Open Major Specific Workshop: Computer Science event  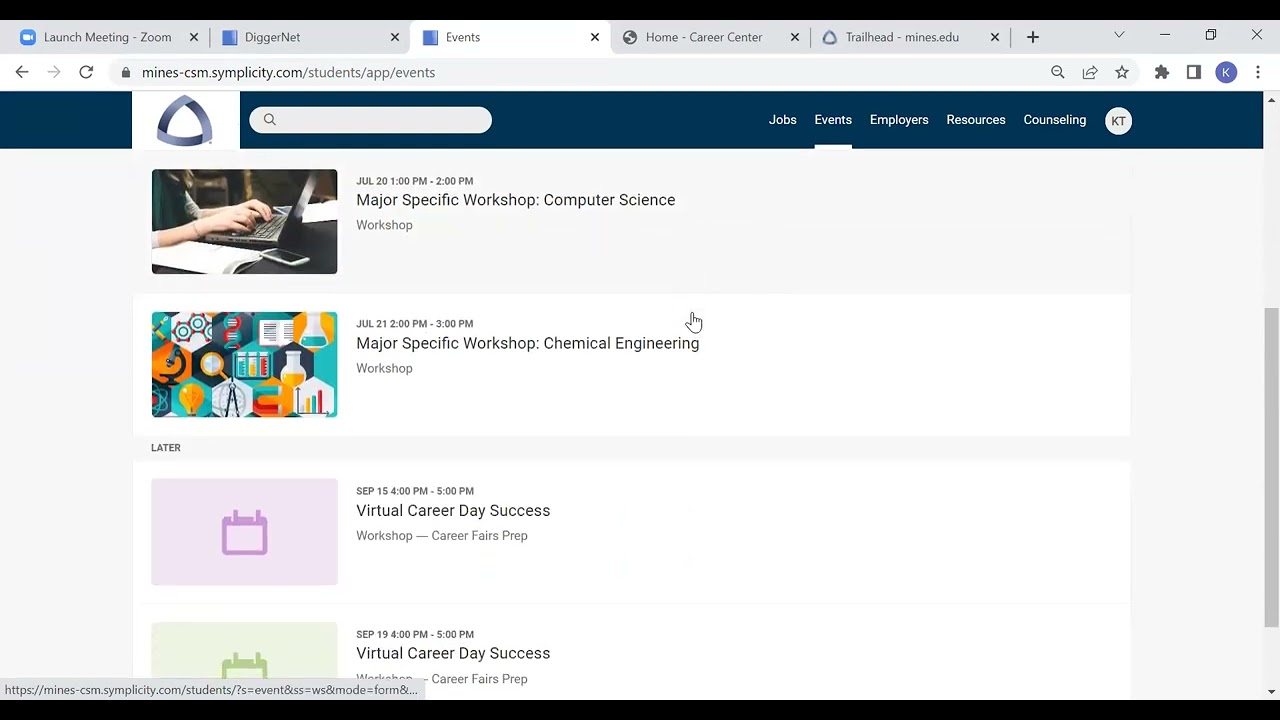[515, 200]
